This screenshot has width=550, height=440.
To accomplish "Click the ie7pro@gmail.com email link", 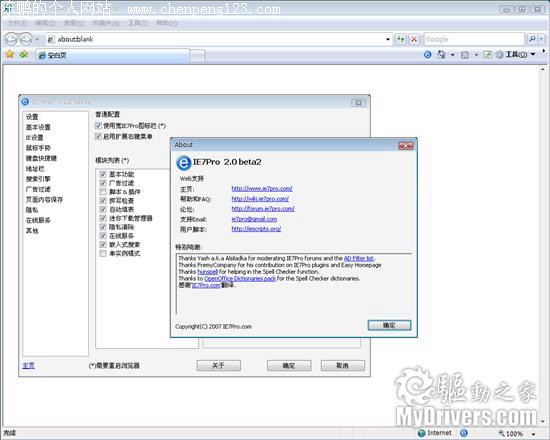I will tap(254, 219).
